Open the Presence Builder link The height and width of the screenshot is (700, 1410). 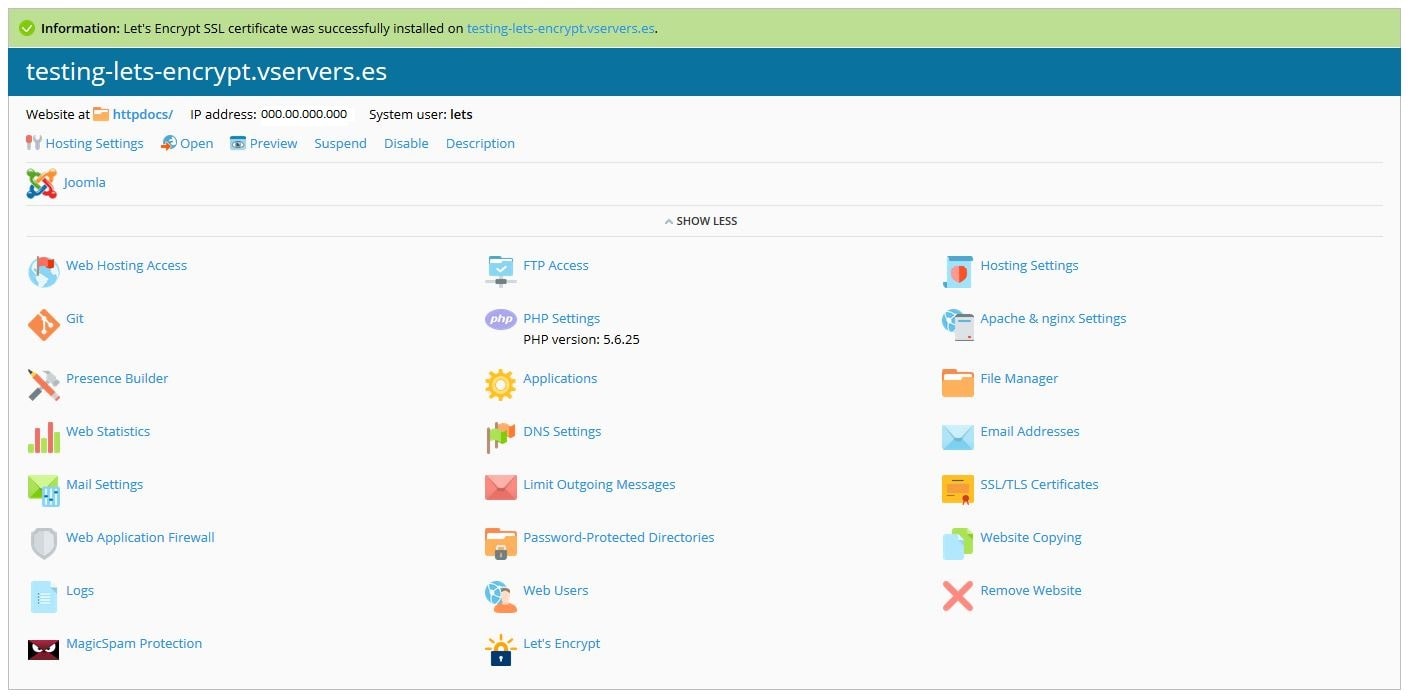117,378
